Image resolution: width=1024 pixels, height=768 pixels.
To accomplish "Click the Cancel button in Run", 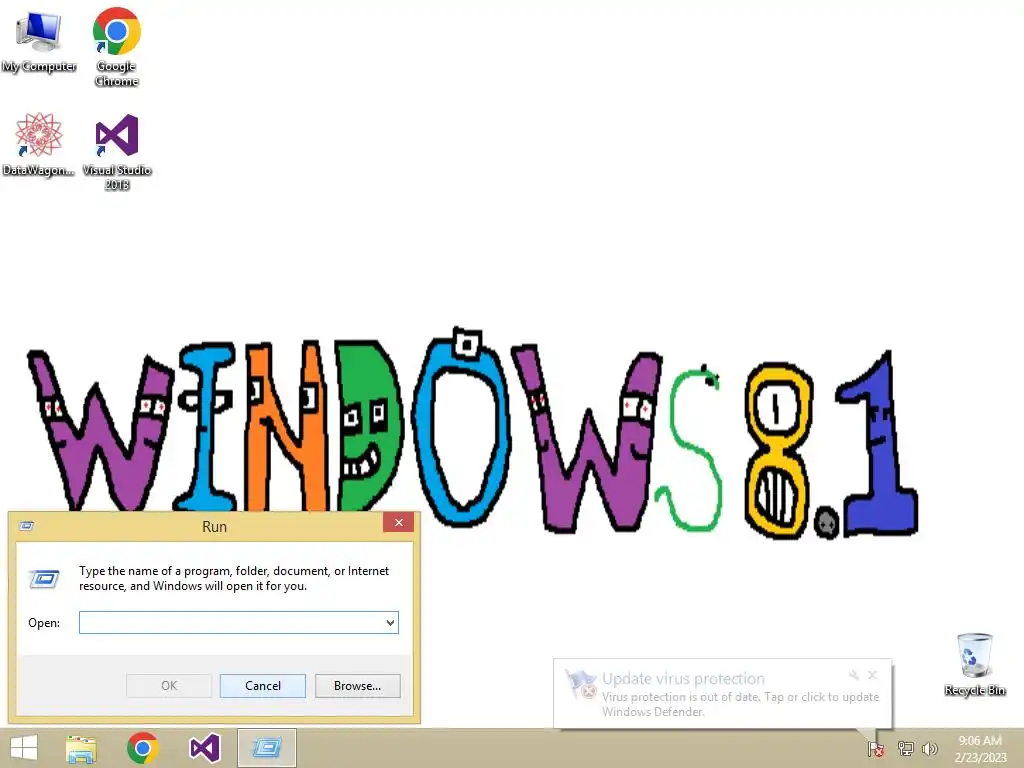I will coord(263,686).
